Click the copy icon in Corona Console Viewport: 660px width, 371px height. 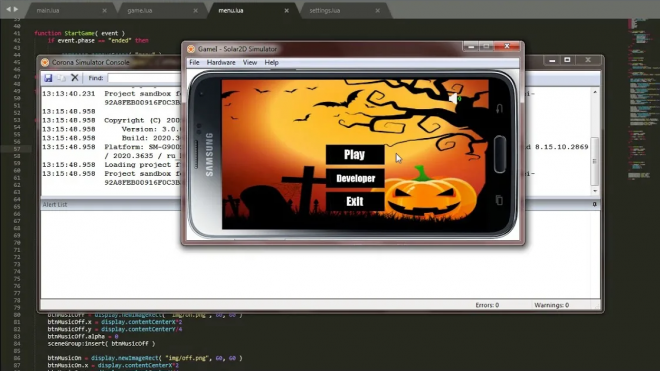pos(61,78)
